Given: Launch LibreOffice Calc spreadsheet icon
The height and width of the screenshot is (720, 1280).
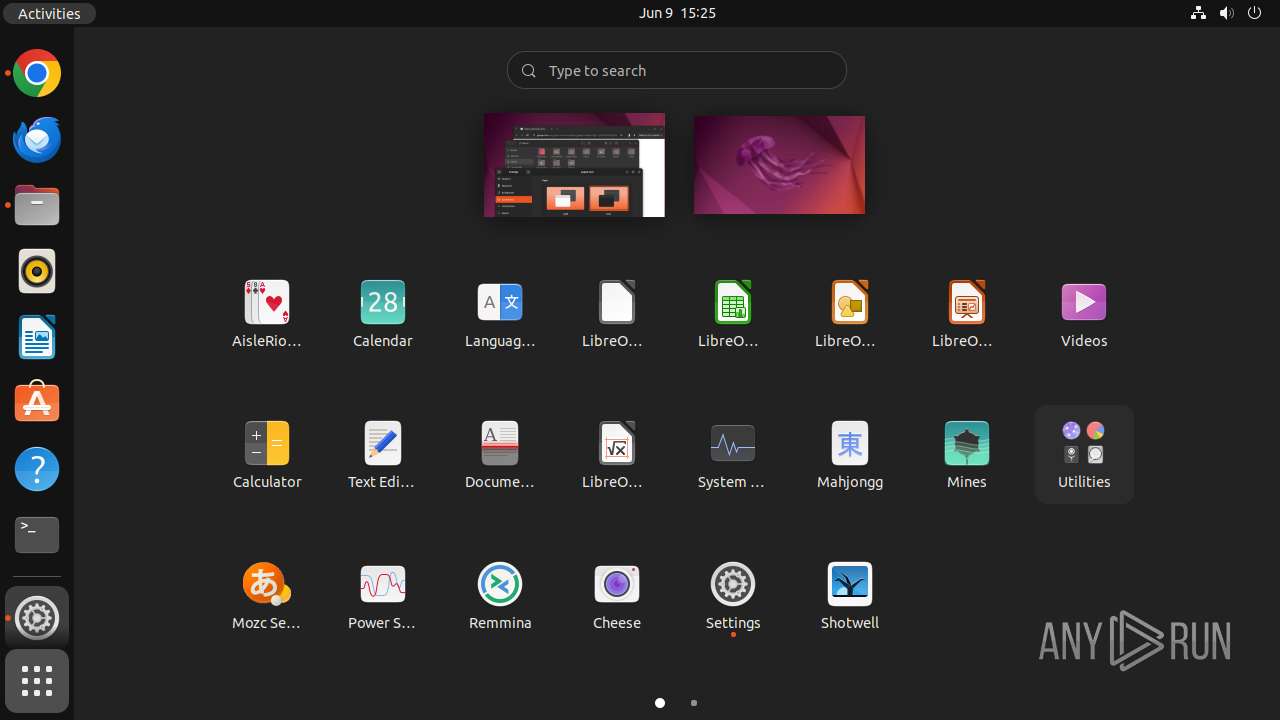Looking at the screenshot, I should (x=733, y=314).
